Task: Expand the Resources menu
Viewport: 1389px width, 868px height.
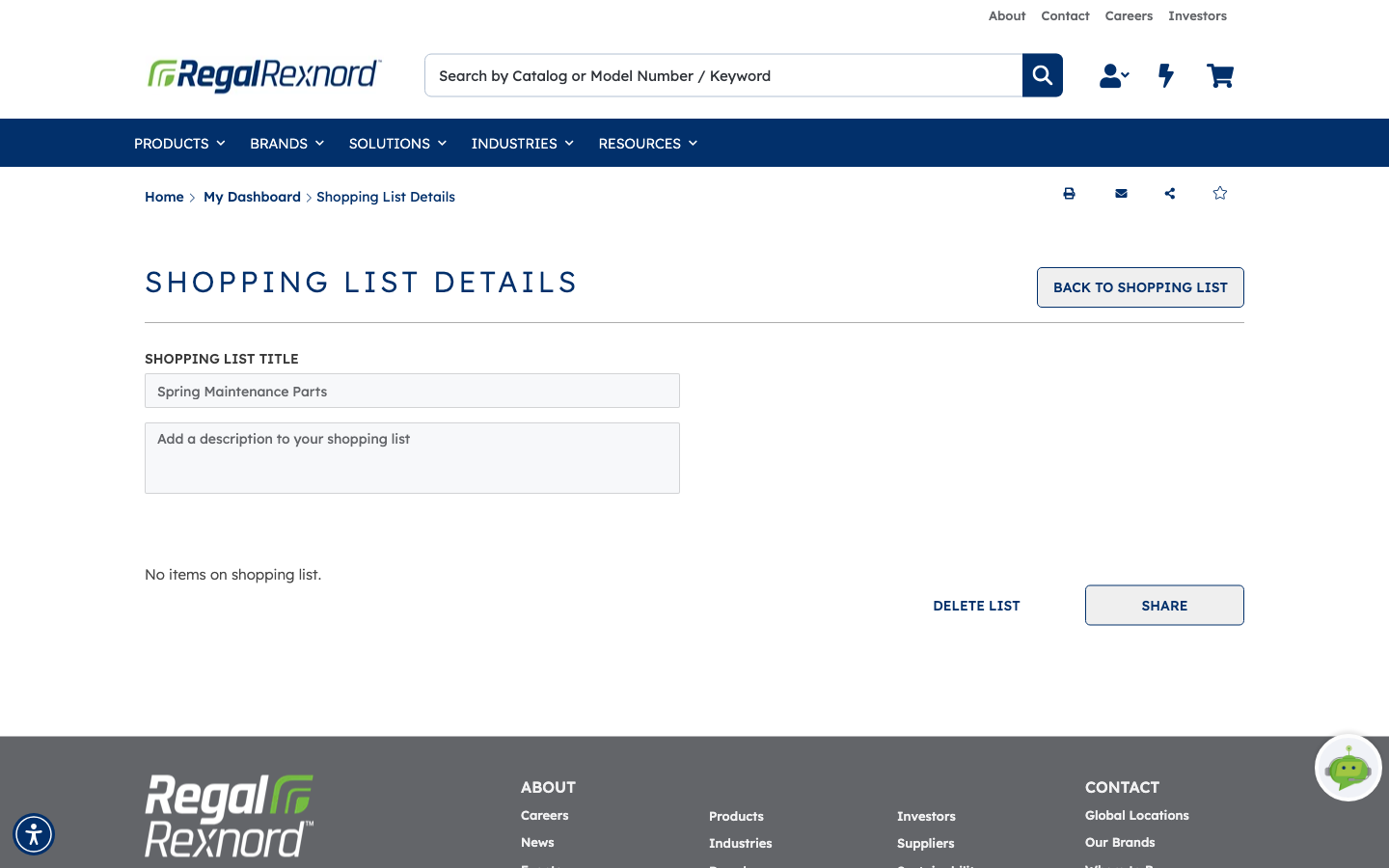Action: pyautogui.click(x=647, y=144)
